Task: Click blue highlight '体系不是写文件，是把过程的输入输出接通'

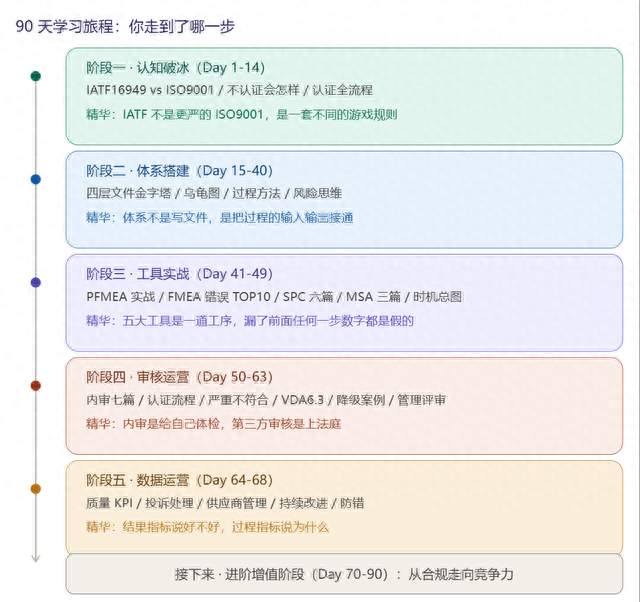Action: 238,218
